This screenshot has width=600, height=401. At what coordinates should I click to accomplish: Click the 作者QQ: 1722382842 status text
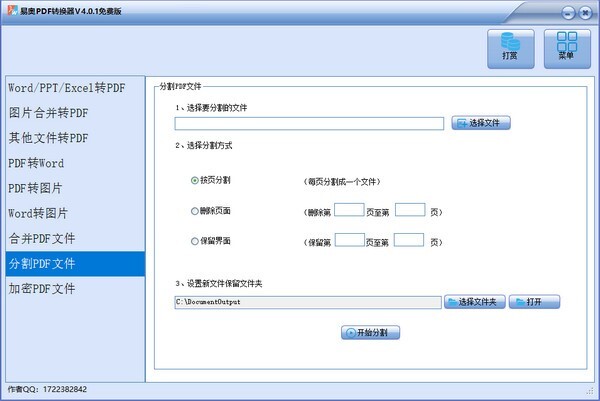point(47,390)
